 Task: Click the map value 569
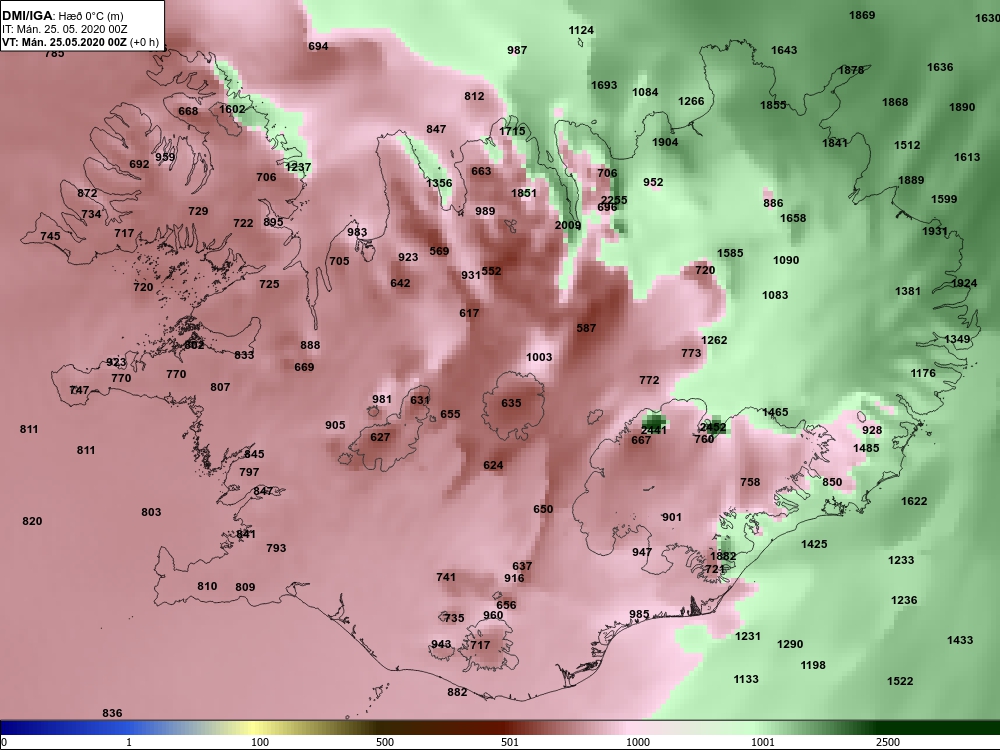[x=439, y=251]
